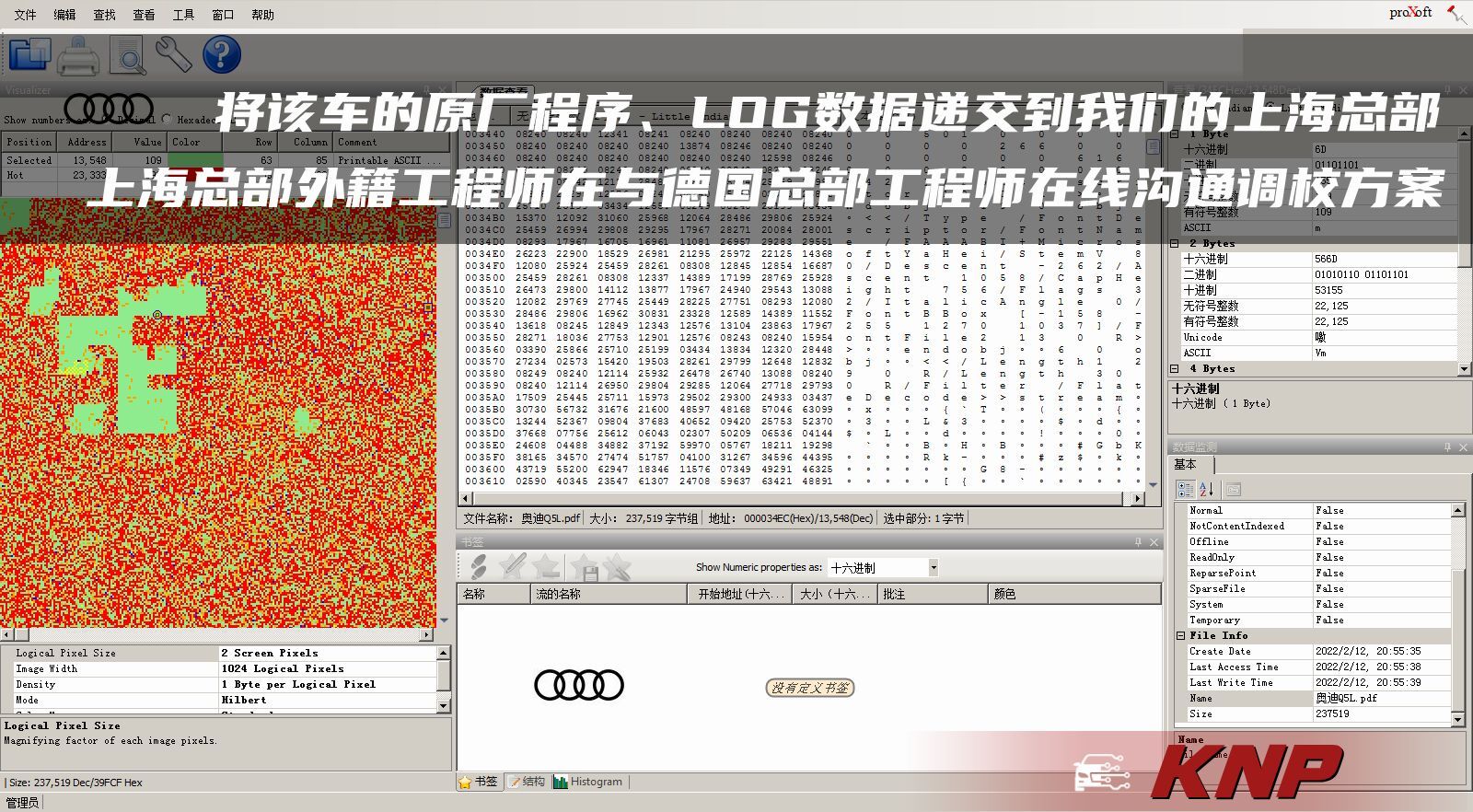Image resolution: width=1473 pixels, height=812 pixels.
Task: Open the 工具 menu
Action: (183, 15)
